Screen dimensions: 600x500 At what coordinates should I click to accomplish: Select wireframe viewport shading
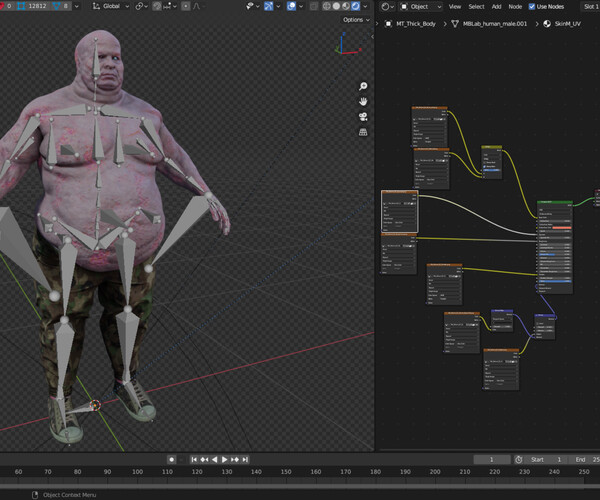[x=326, y=6]
